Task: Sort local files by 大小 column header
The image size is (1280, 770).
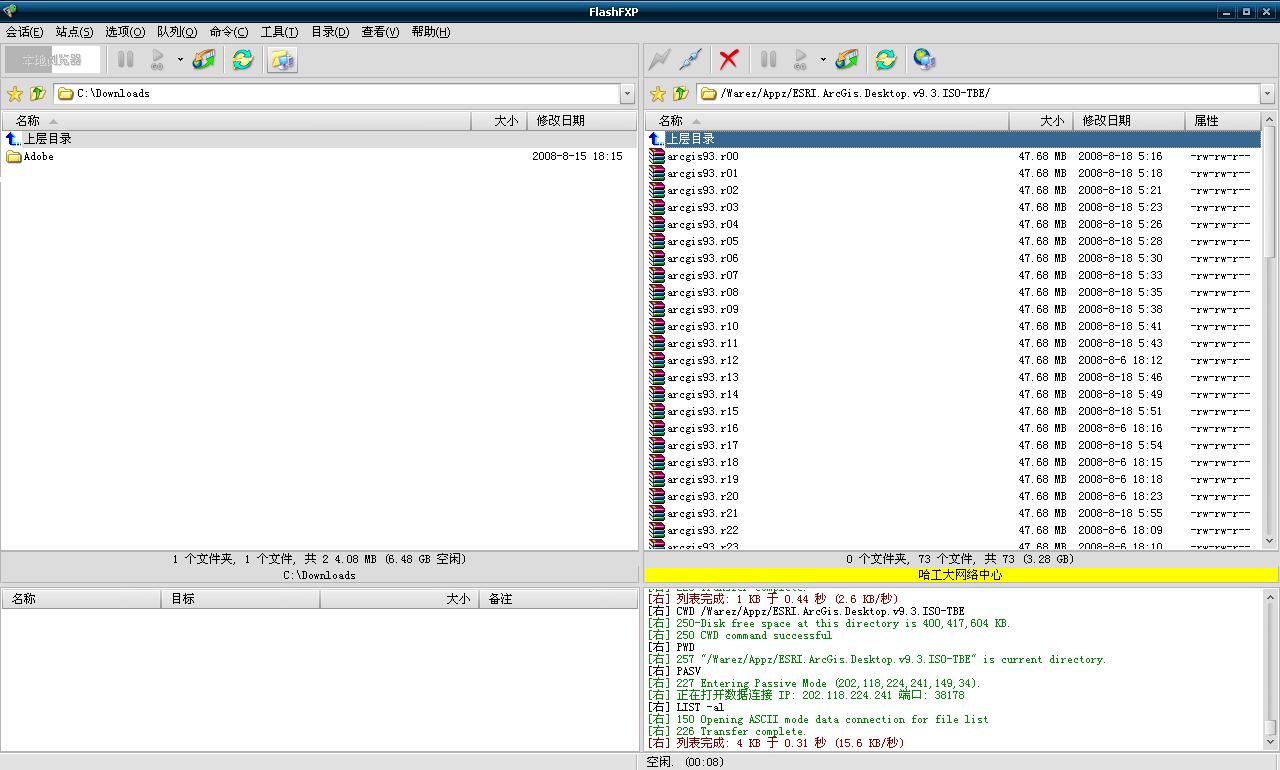Action: click(x=499, y=121)
